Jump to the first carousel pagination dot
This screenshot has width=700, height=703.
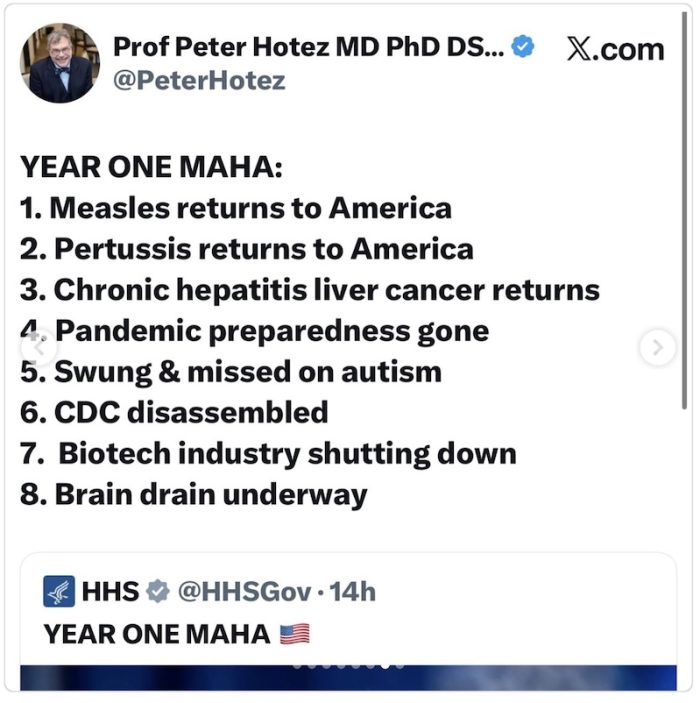[297, 665]
